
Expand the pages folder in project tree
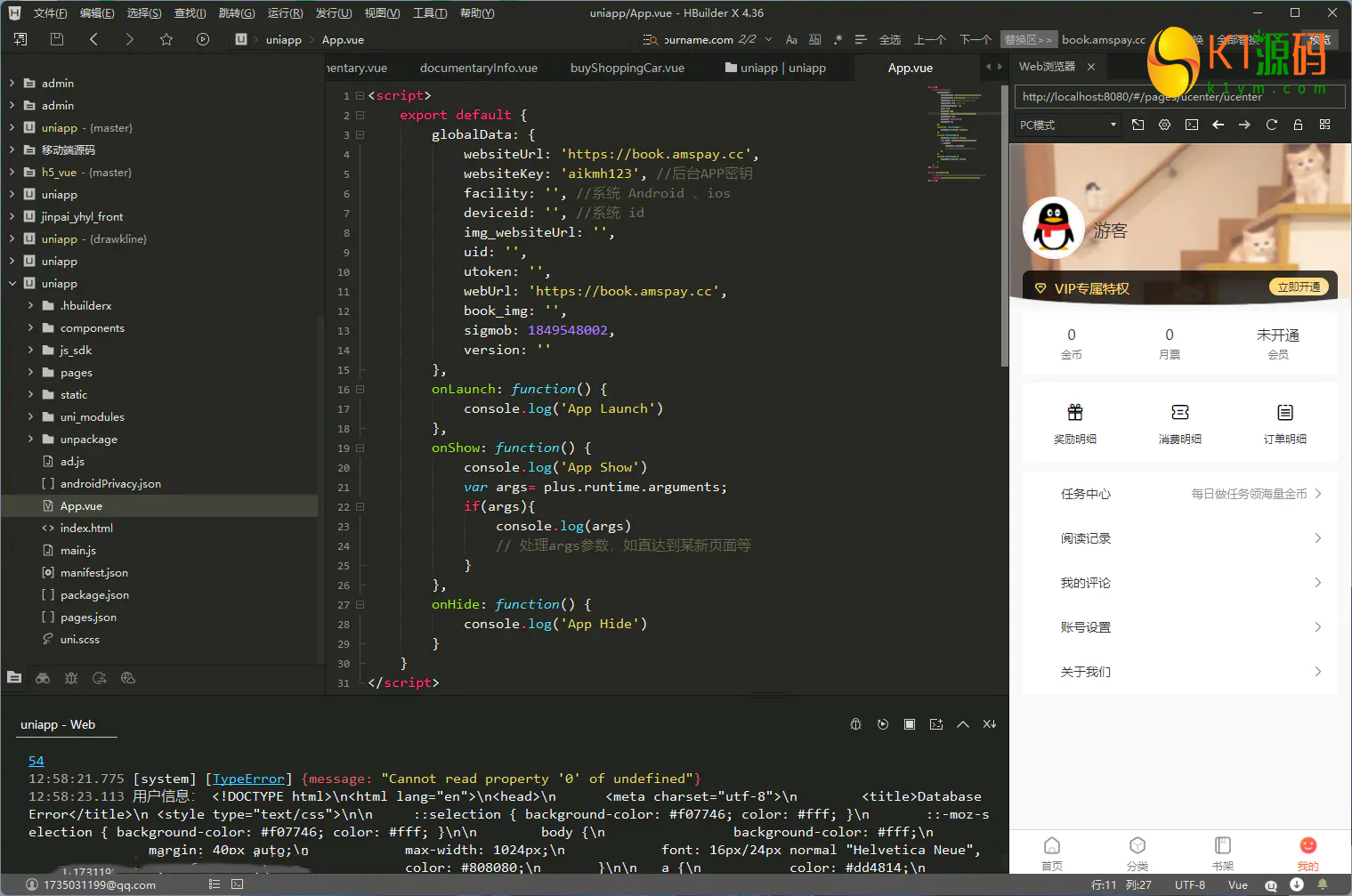click(30, 373)
